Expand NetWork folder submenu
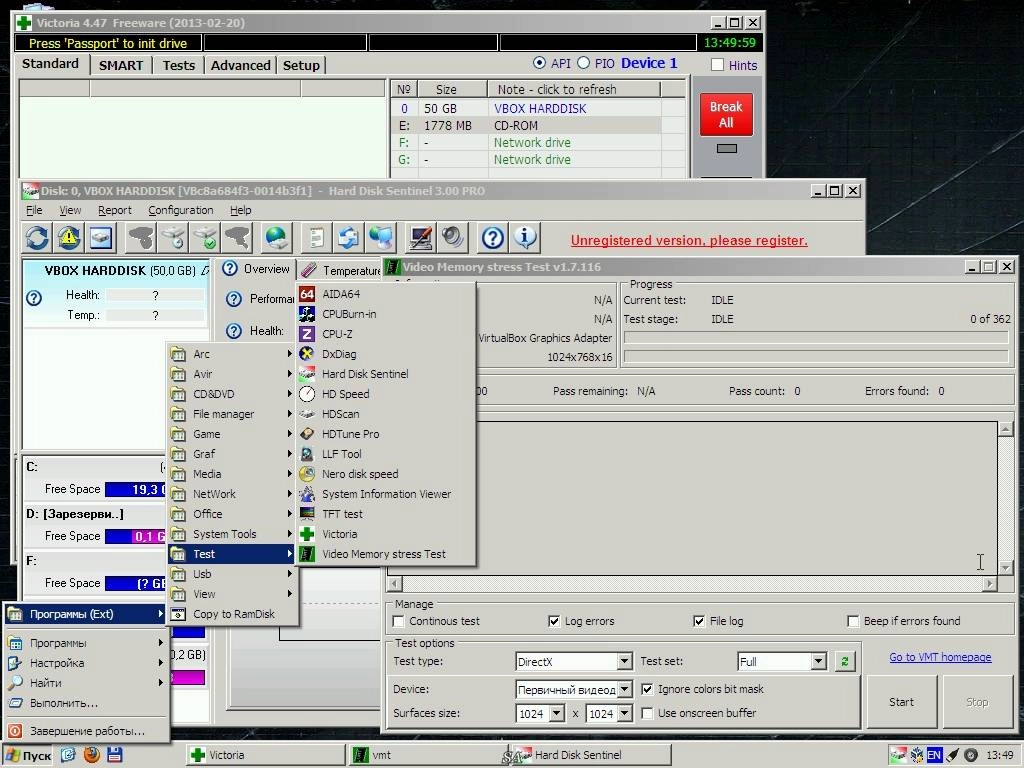Image resolution: width=1024 pixels, height=768 pixels. pos(232,494)
